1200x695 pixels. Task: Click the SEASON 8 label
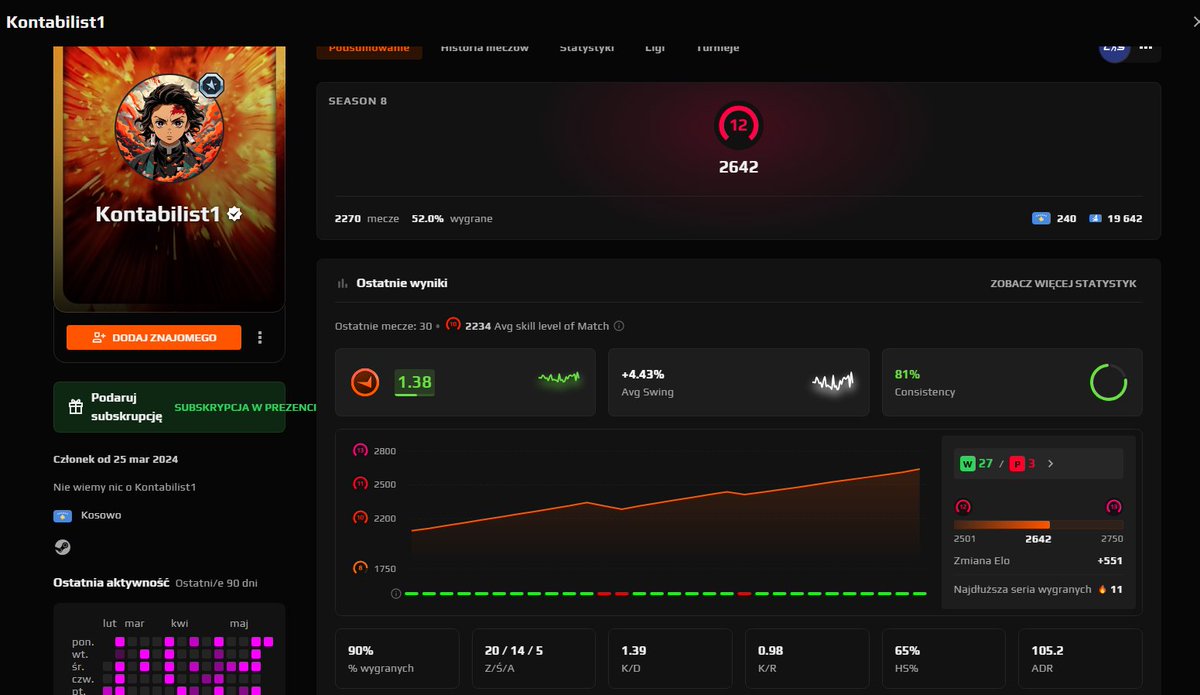358,101
